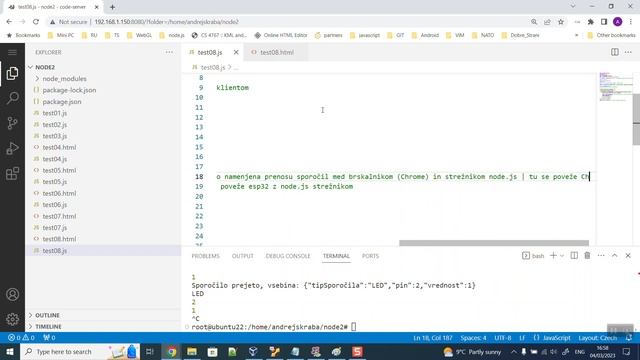Switch to the PROBLEMS panel tab
Viewport: 640px width, 360px height.
point(205,256)
